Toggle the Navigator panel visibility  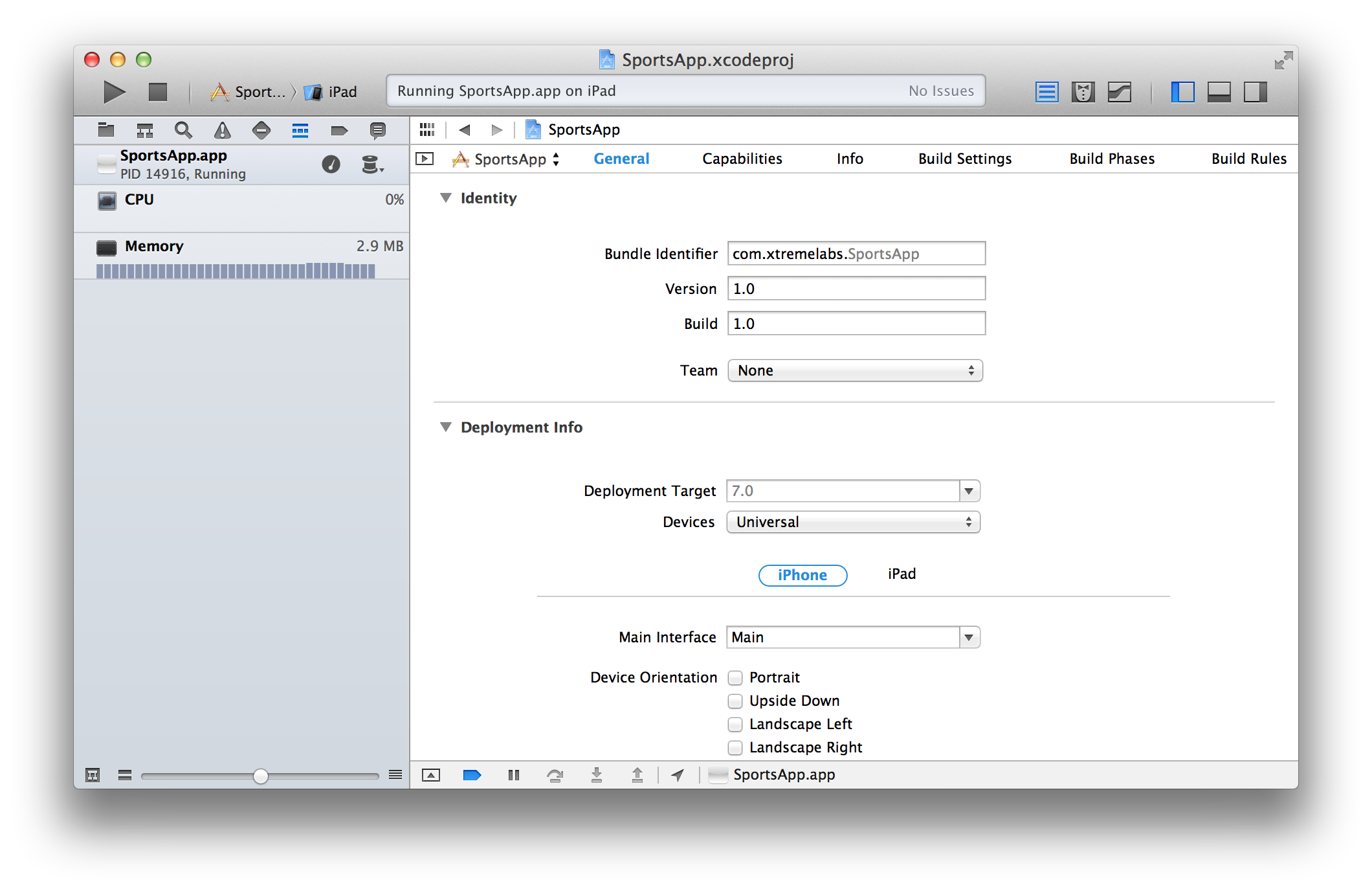point(1182,92)
